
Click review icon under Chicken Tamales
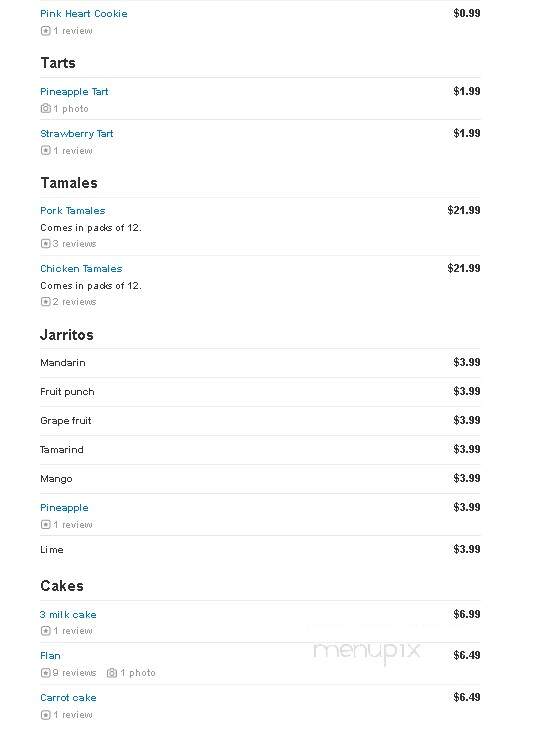45,302
